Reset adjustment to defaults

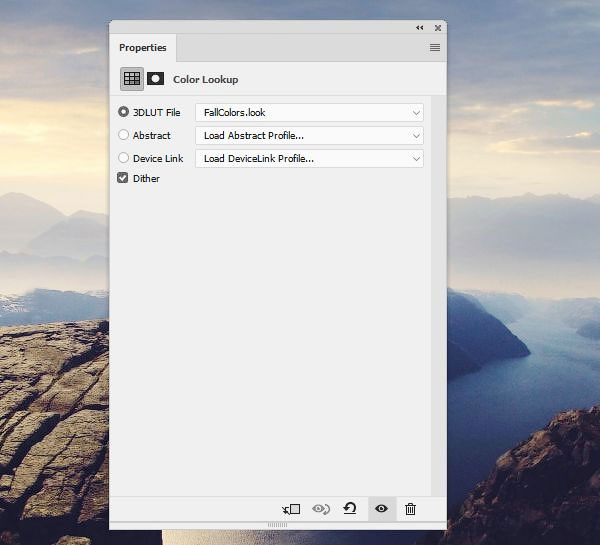point(350,509)
